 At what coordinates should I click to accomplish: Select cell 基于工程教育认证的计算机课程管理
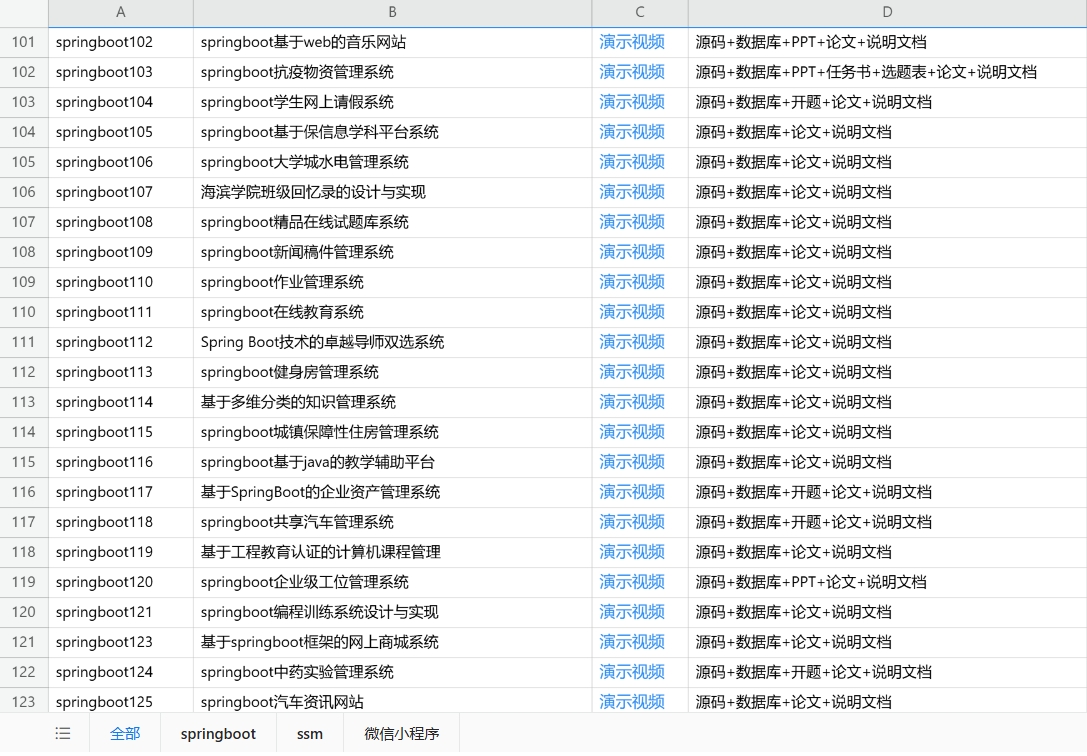point(392,552)
